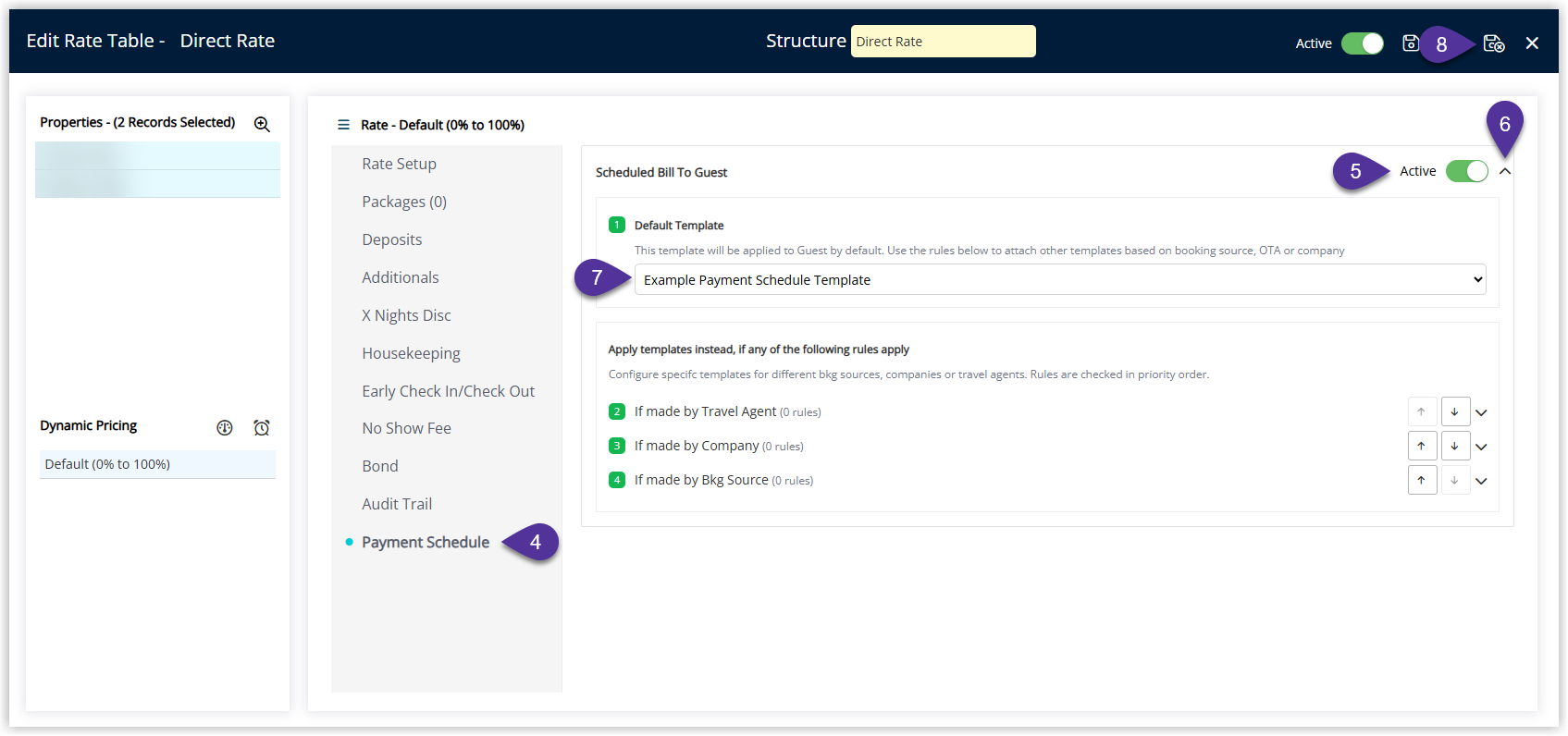Click the Structure name input field
This screenshot has width=1568, height=736.
coord(943,42)
